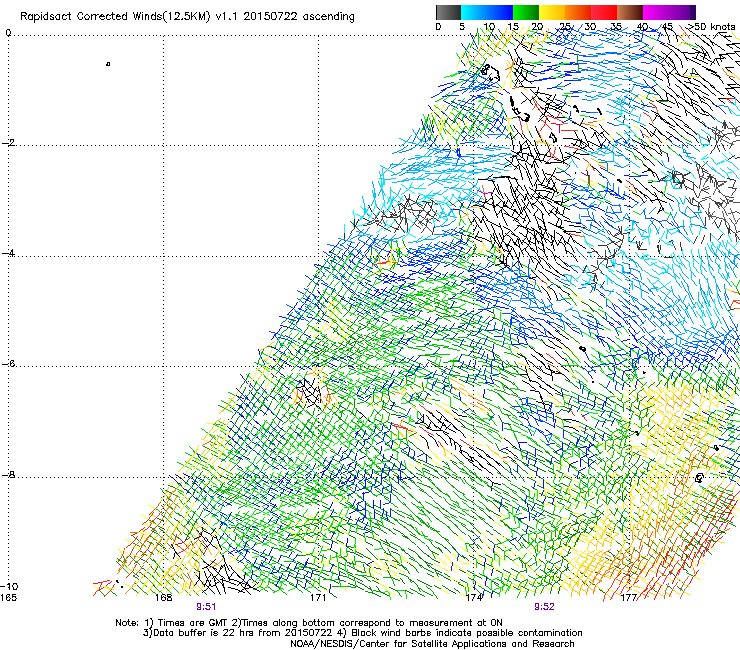Click the '9:51' time label below the map
The height and width of the screenshot is (650, 740).
(206, 607)
